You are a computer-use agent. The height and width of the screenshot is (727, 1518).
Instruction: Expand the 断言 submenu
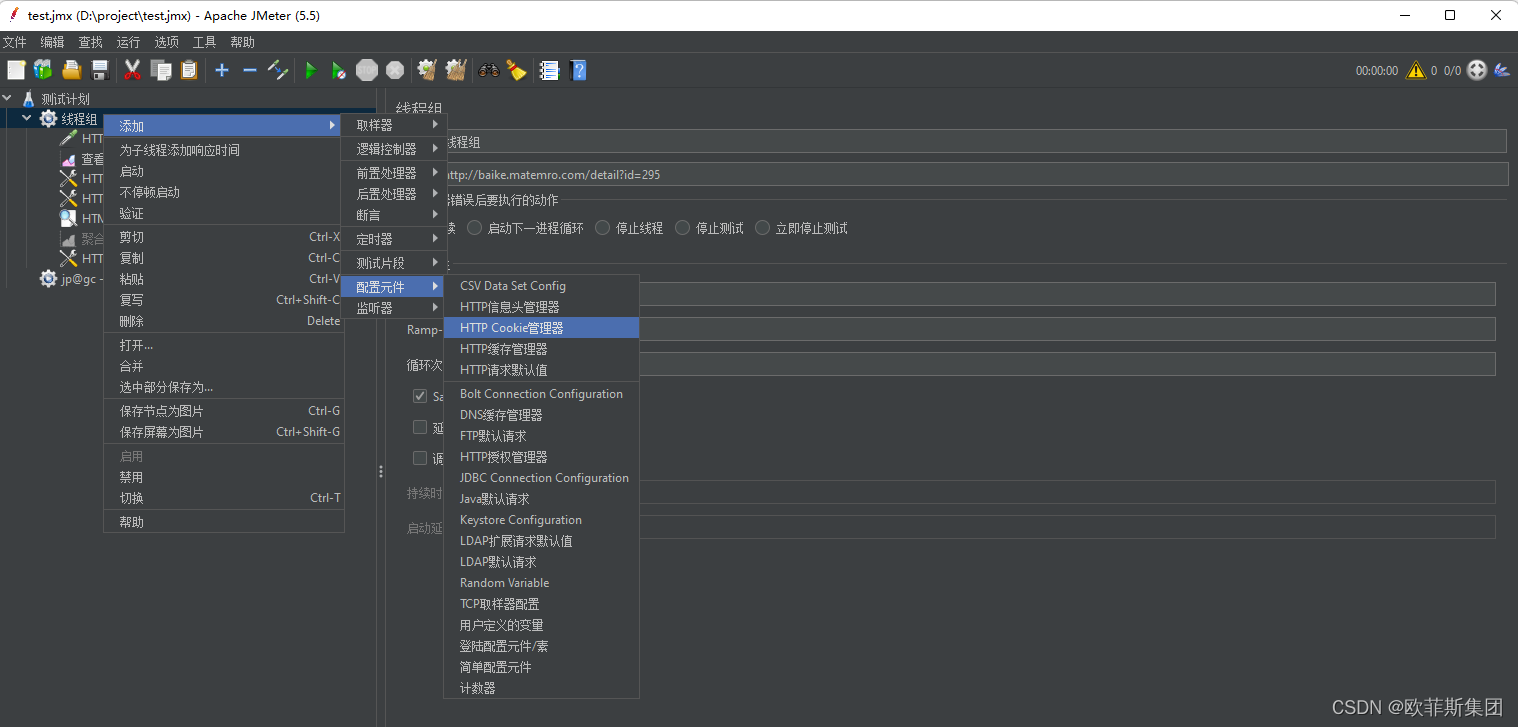(x=392, y=215)
